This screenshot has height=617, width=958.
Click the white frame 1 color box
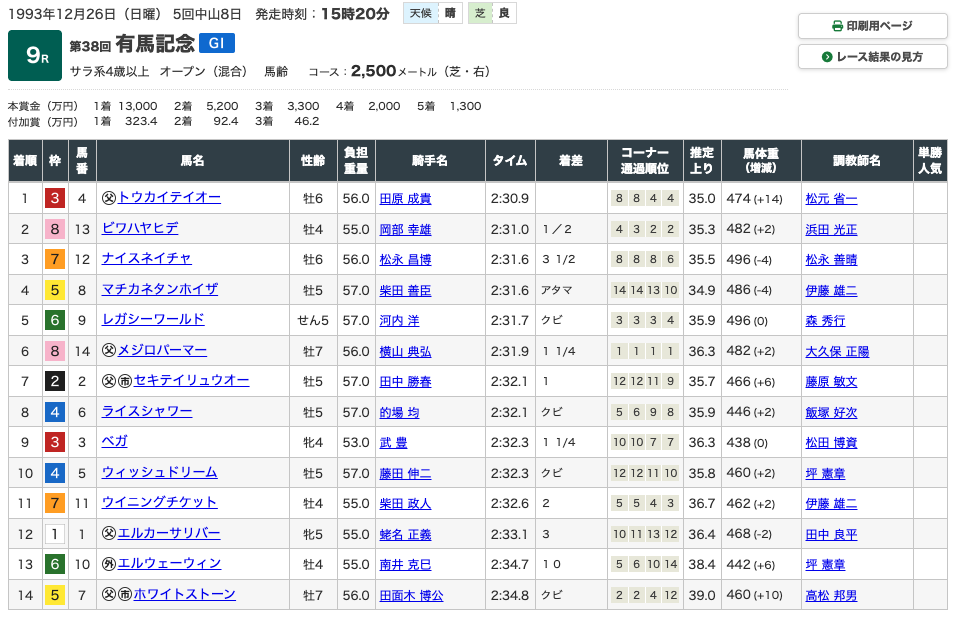[54, 533]
